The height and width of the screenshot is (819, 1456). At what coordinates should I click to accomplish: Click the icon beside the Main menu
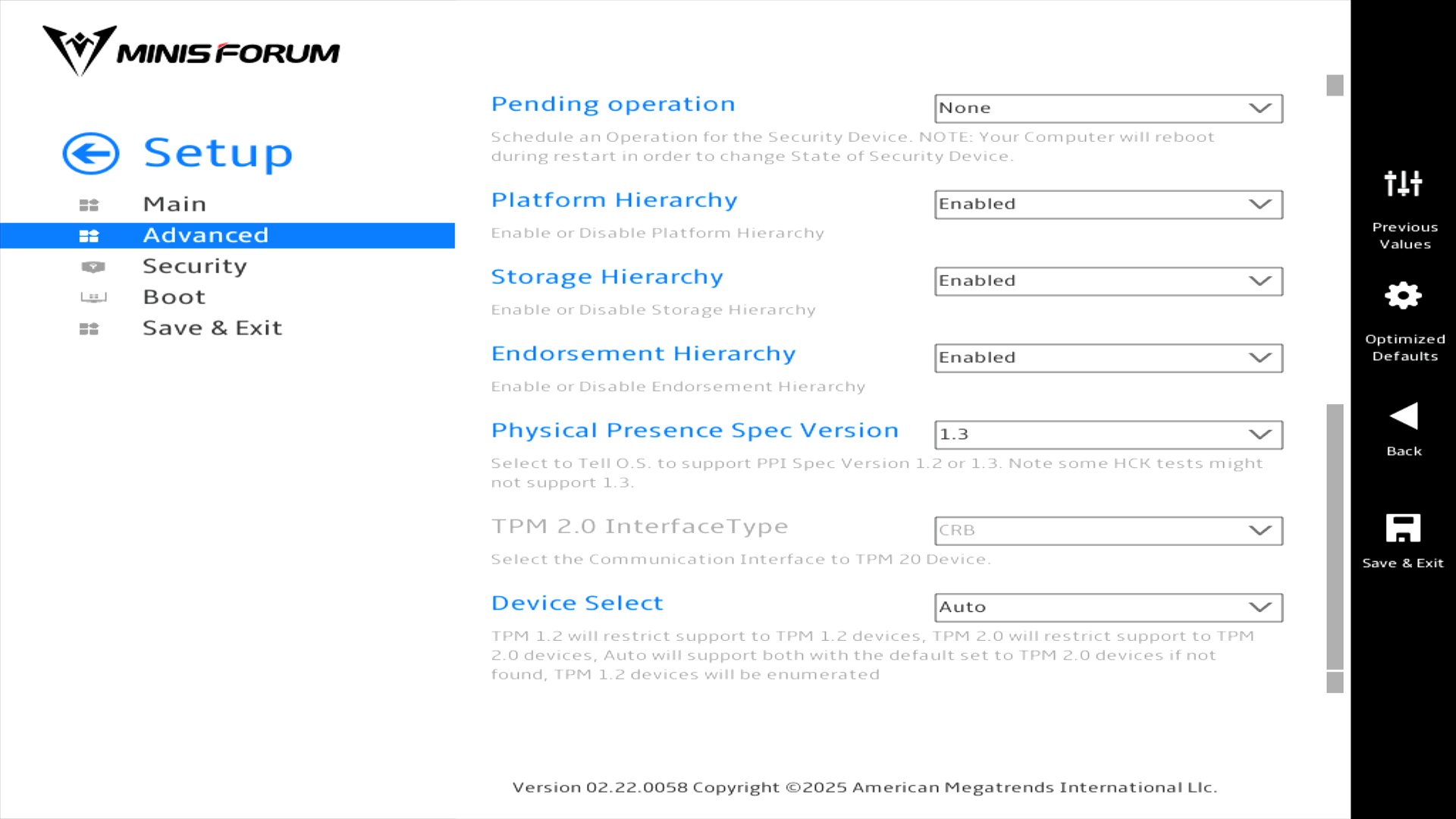point(89,205)
